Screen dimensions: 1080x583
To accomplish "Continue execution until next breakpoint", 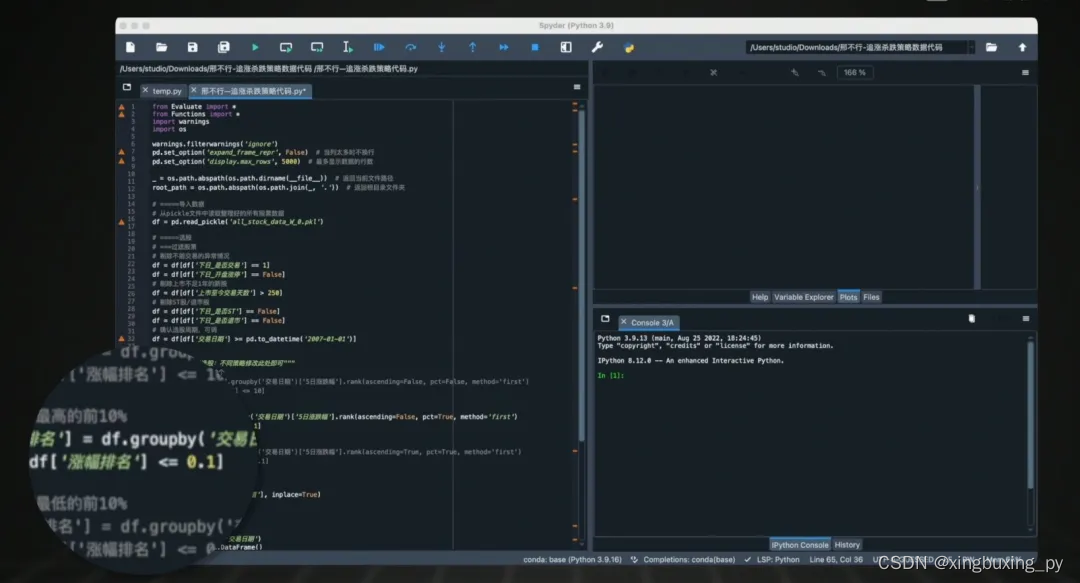I will 503,47.
